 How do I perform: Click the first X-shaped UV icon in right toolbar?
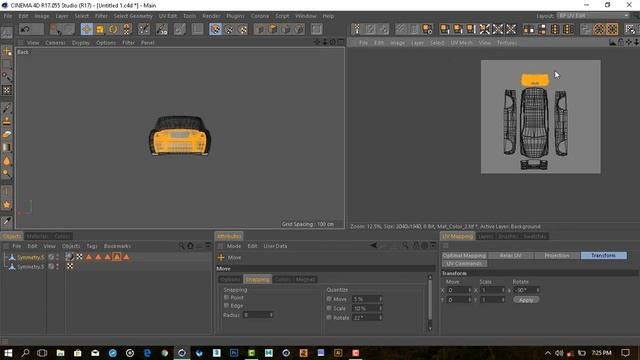[x=484, y=29]
